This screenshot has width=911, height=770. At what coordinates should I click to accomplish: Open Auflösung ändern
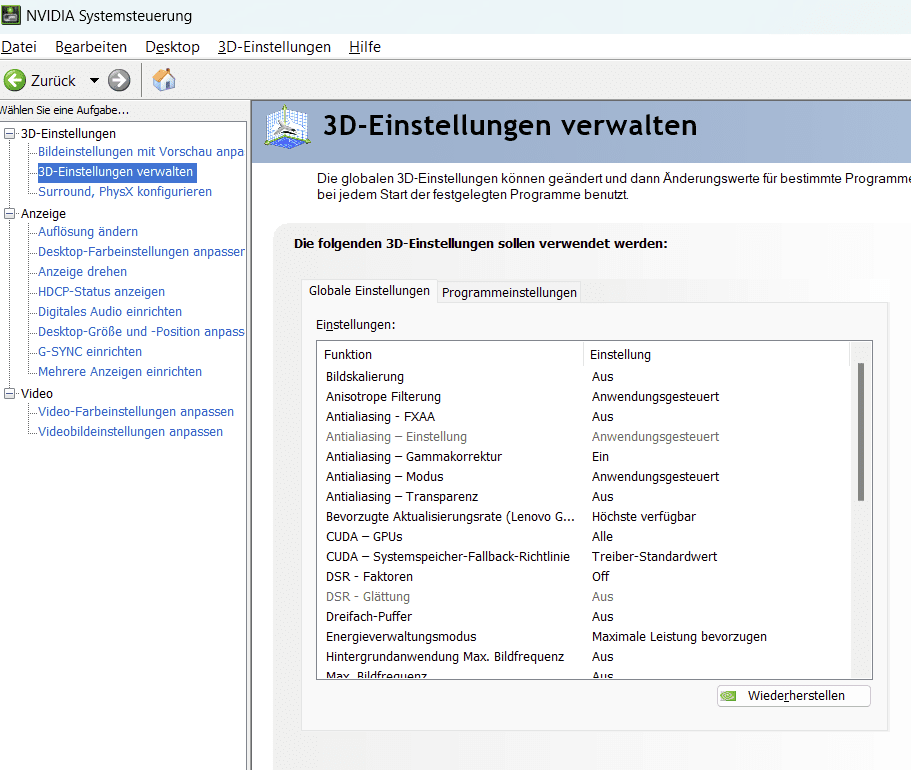[x=88, y=232]
